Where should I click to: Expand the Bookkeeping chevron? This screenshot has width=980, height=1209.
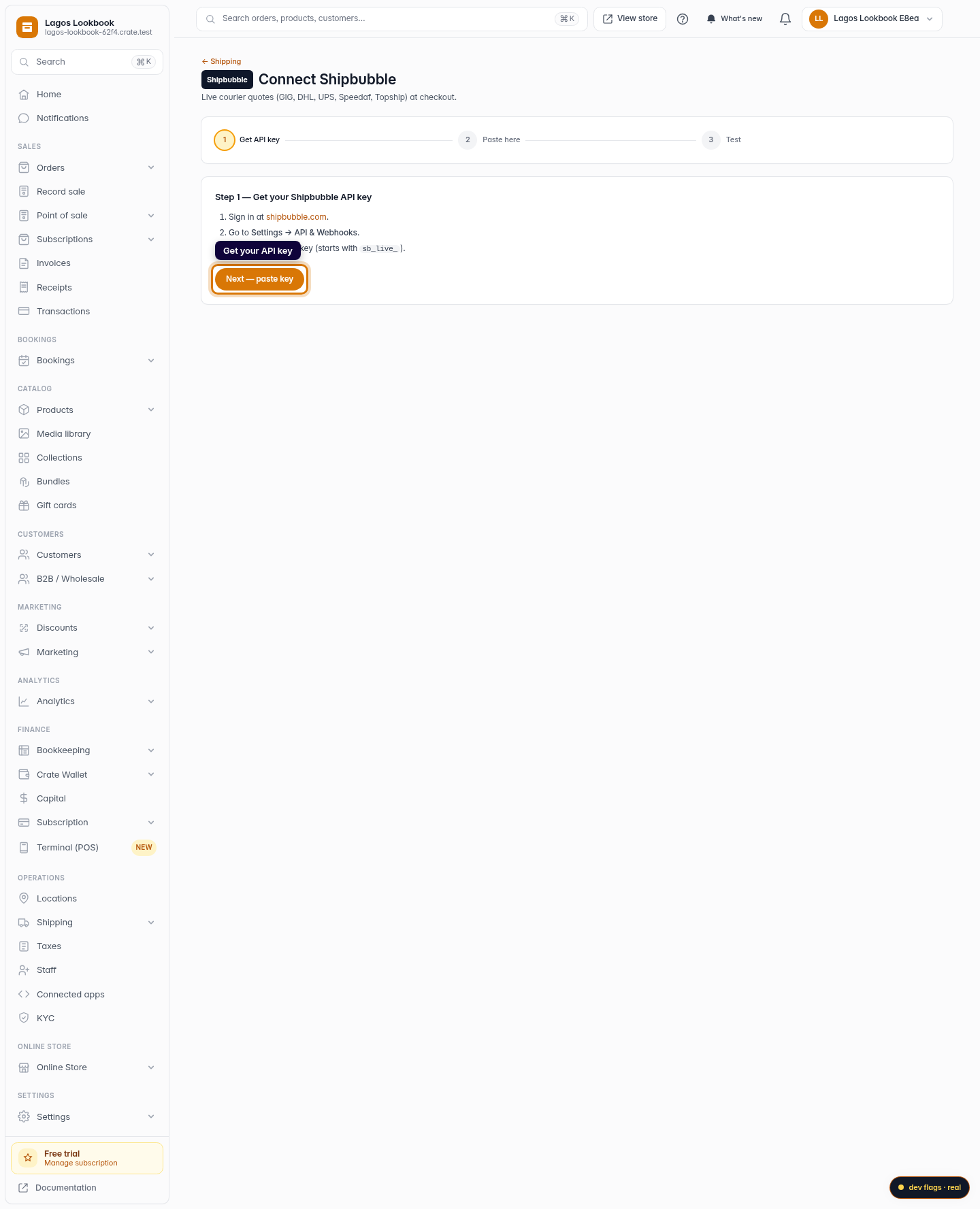tap(151, 750)
